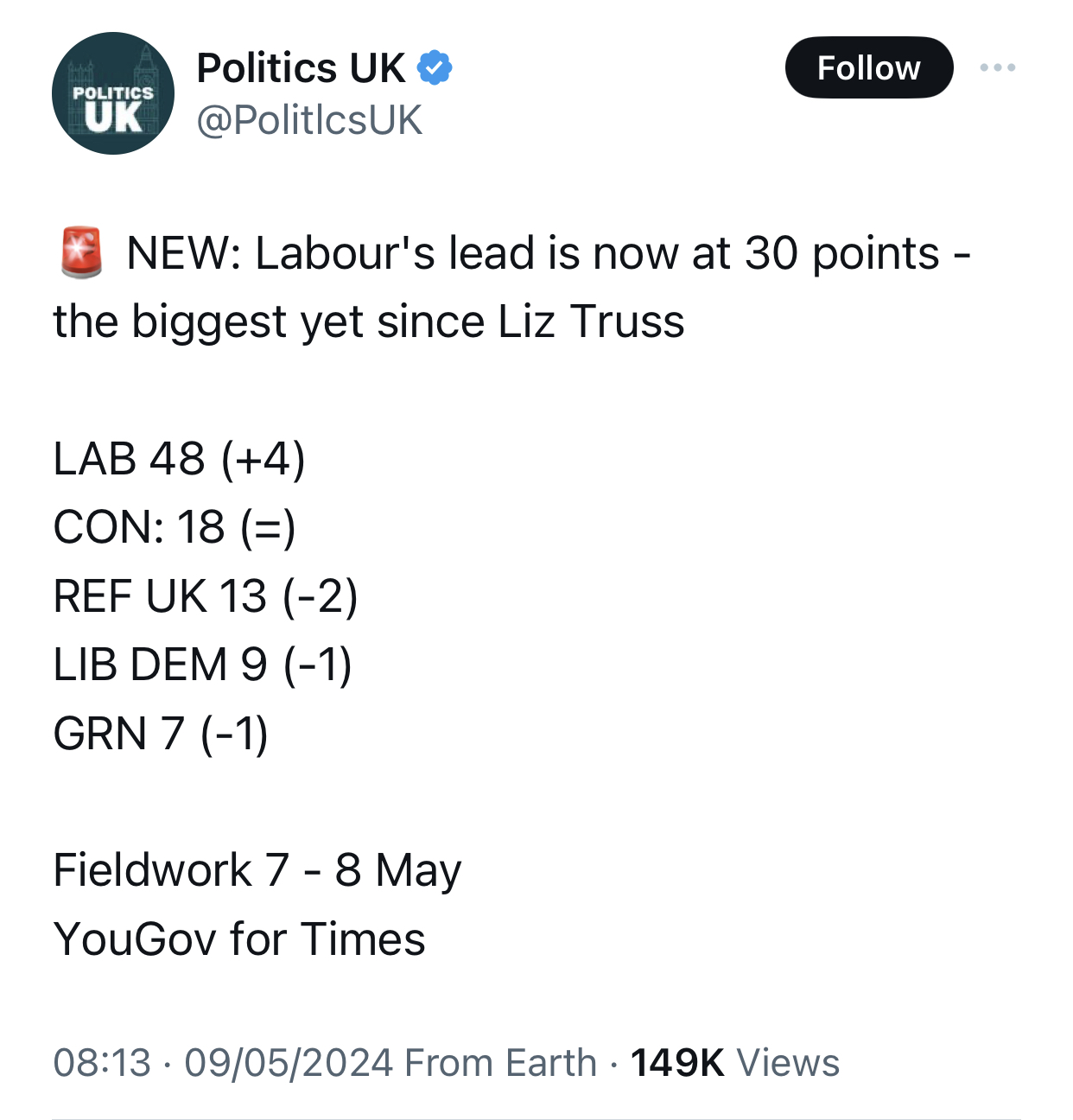Screen dimensions: 1073x1120
Task: Select the LAB 48 (+4) line
Action: (x=180, y=458)
